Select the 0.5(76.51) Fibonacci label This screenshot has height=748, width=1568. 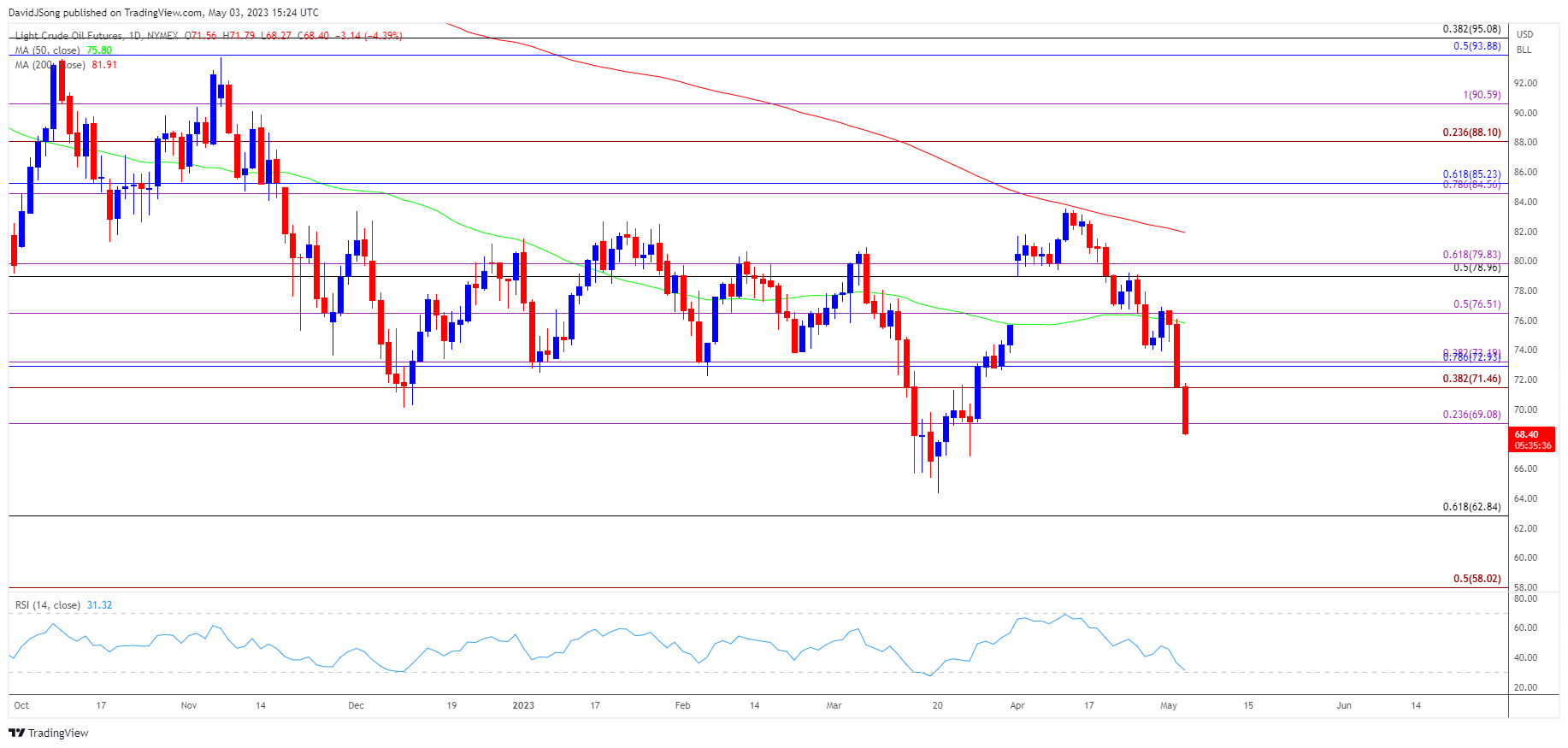1477,304
